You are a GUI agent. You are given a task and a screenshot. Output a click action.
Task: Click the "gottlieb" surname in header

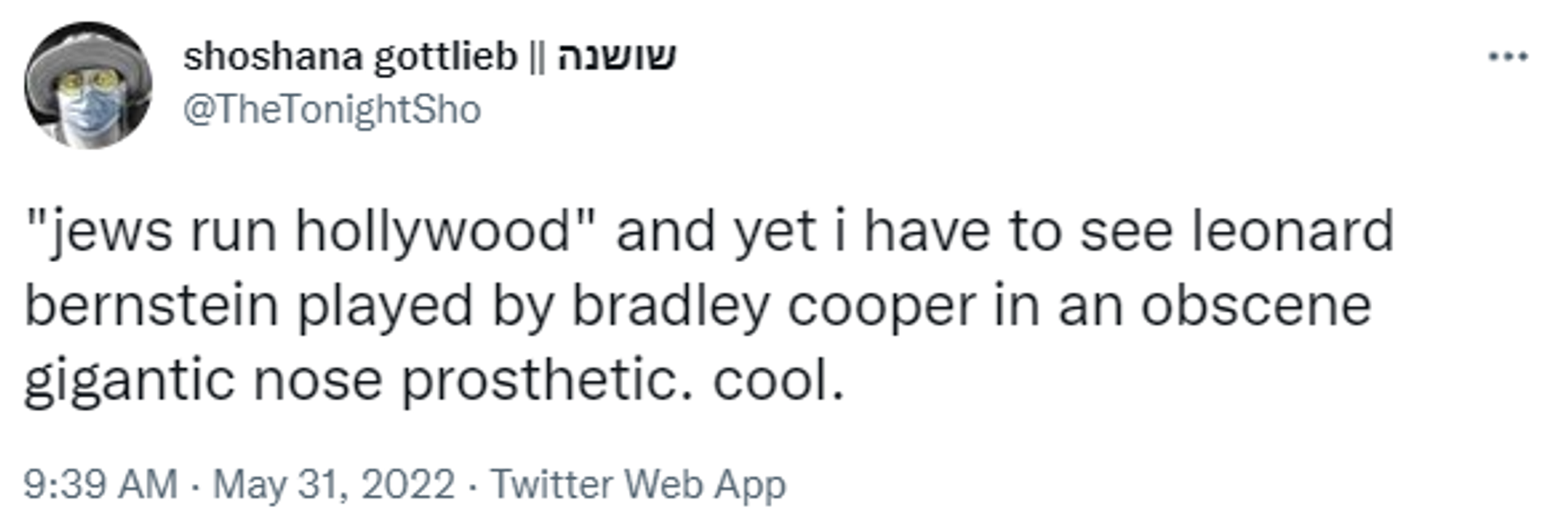click(x=446, y=57)
